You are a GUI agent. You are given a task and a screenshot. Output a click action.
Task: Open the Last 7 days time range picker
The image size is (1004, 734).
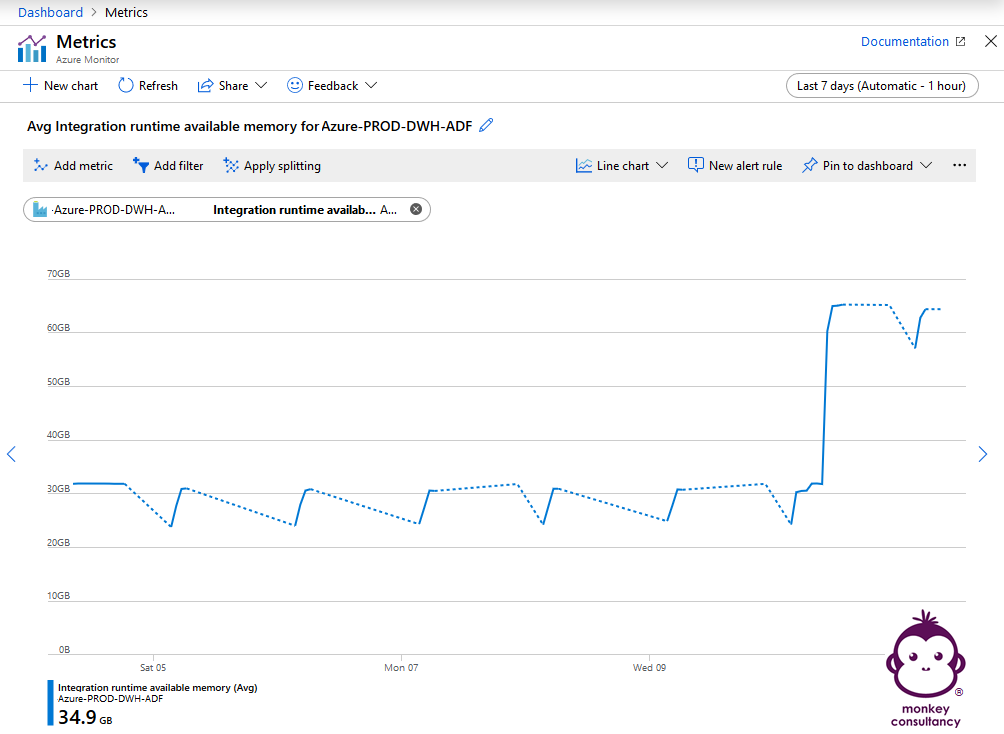[x=882, y=86]
